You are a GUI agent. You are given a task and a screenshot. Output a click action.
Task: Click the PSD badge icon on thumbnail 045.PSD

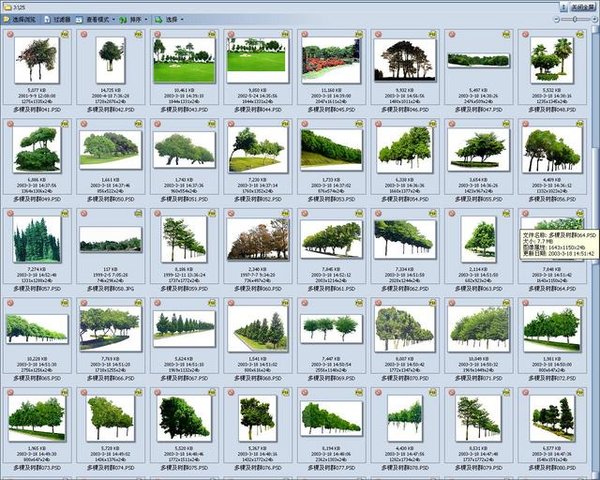[359, 34]
